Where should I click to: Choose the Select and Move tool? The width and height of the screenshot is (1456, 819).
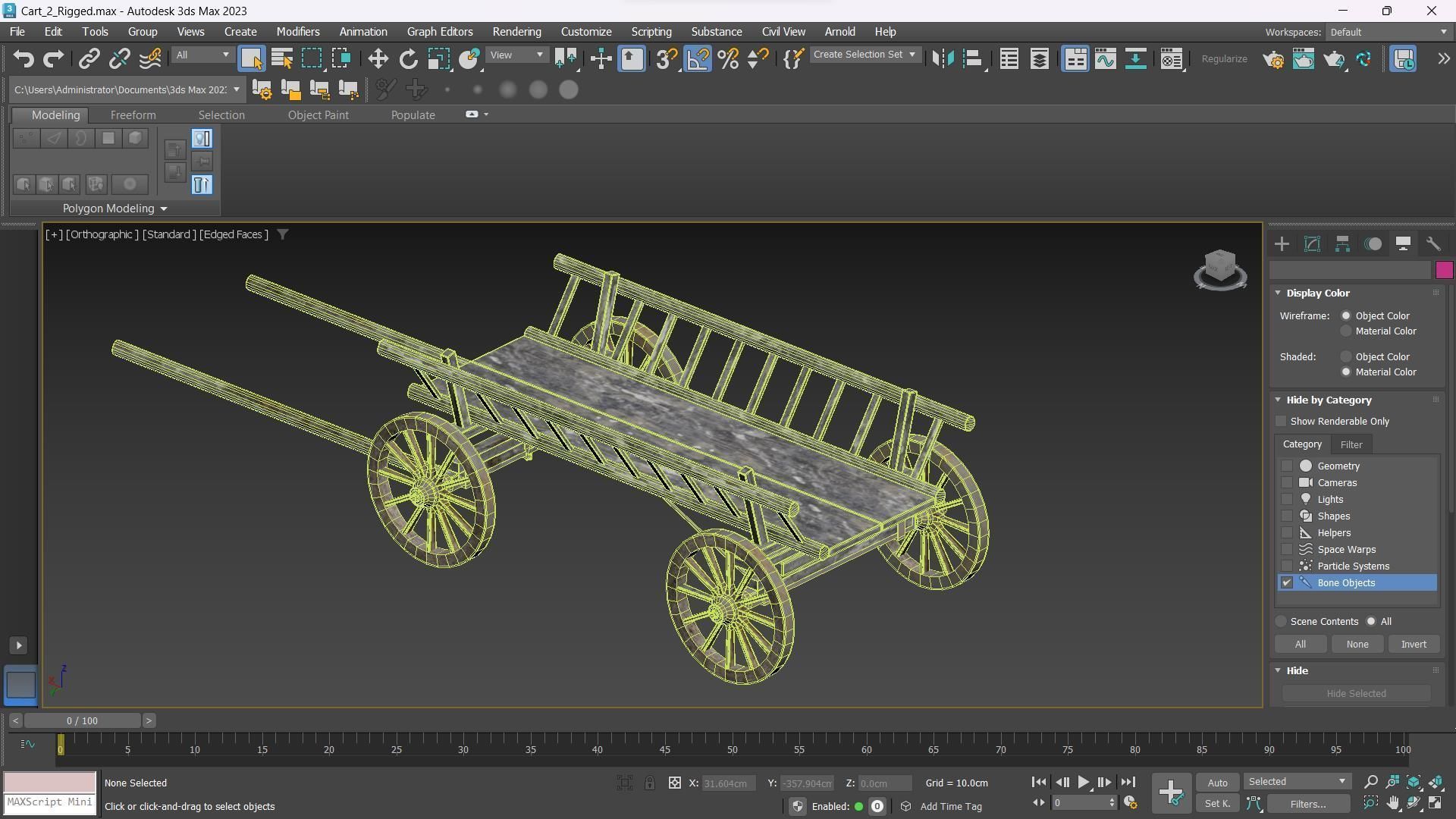(x=378, y=59)
